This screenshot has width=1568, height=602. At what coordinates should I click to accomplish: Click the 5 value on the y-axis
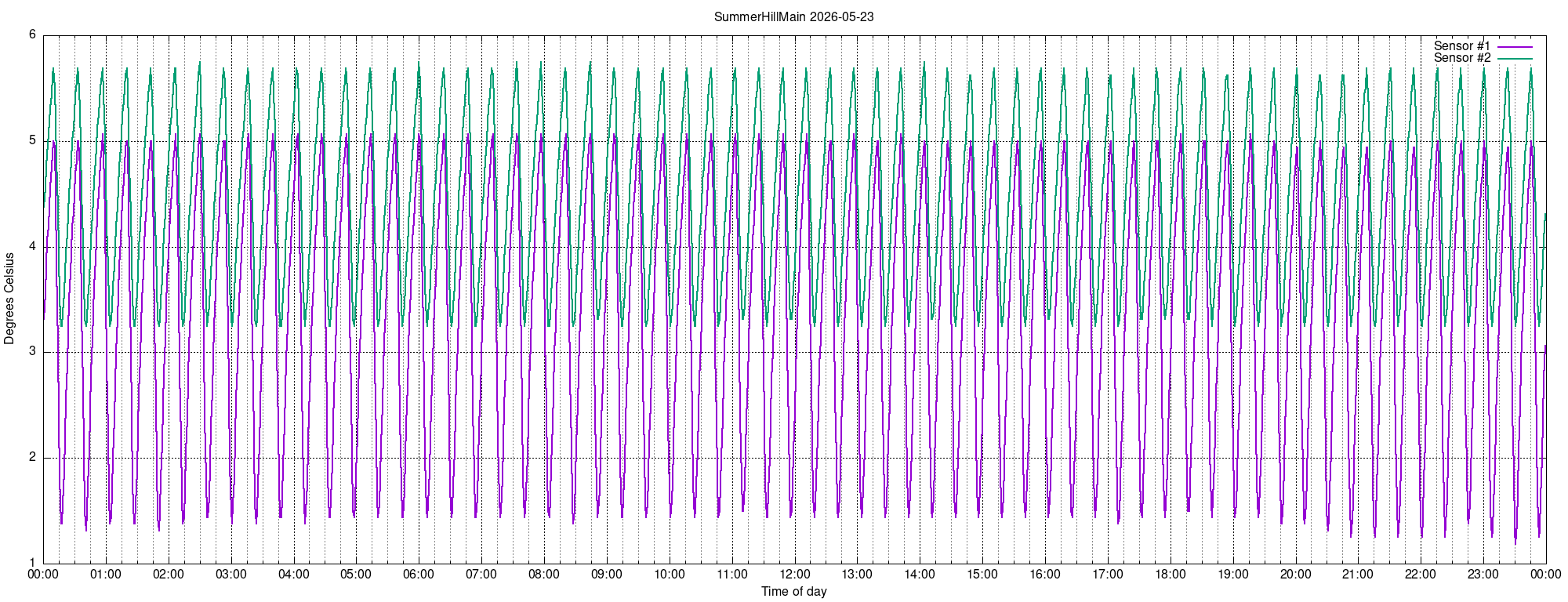coord(32,141)
